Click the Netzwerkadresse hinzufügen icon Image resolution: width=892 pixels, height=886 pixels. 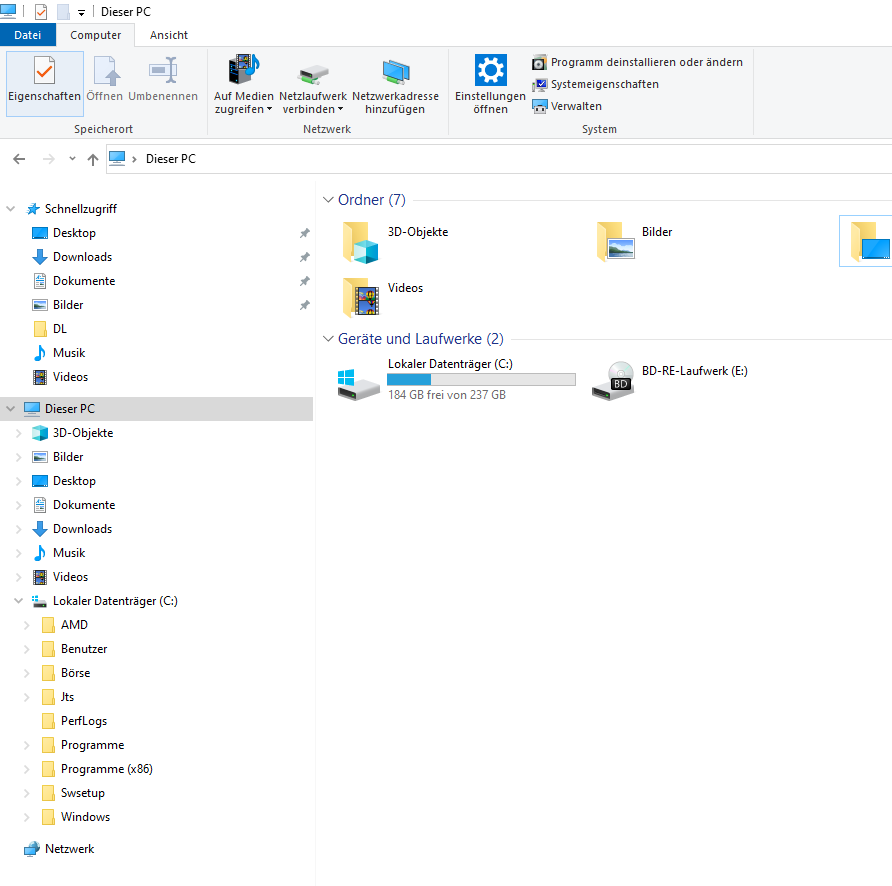tap(396, 83)
